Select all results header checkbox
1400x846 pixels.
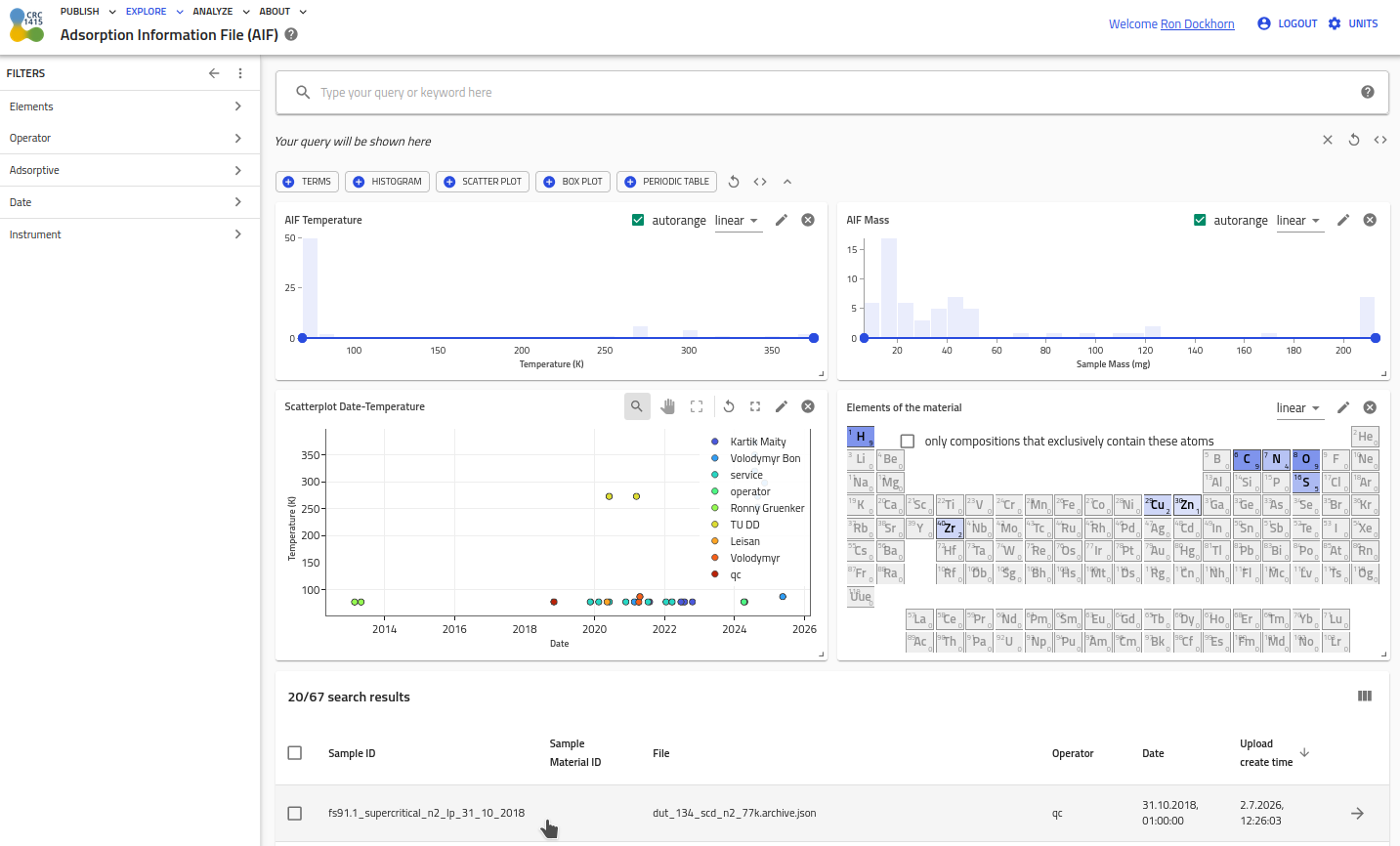295,753
